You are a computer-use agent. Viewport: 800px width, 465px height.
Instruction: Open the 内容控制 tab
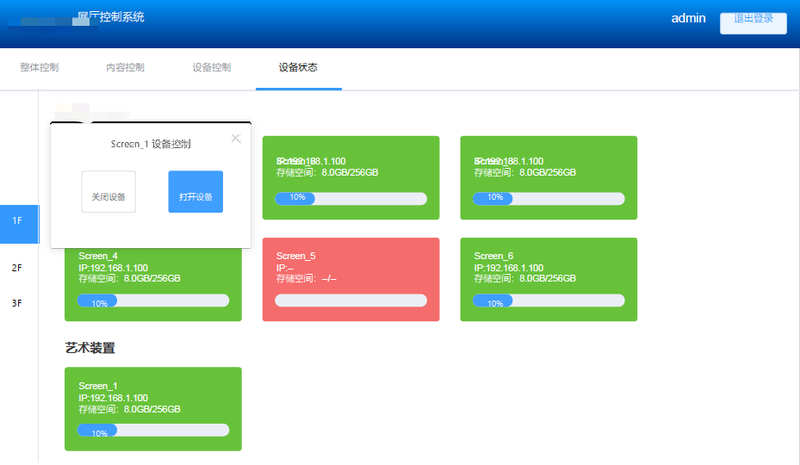[126, 67]
